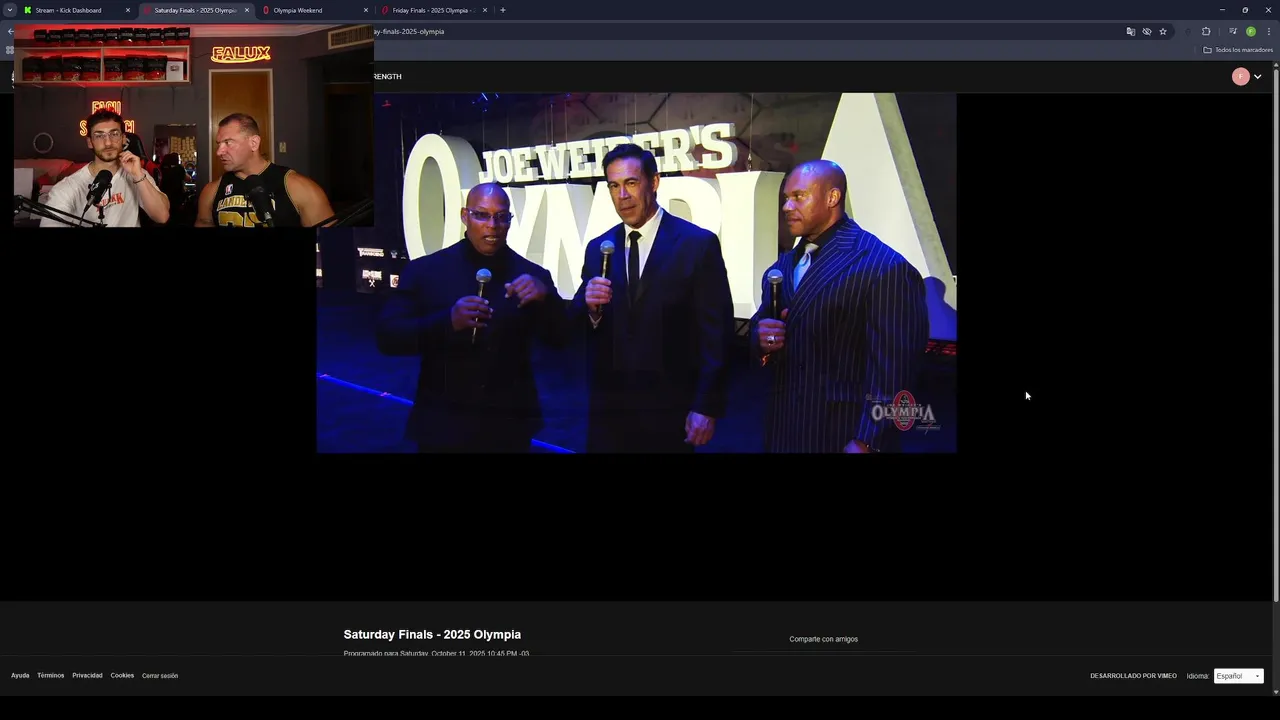Screen dimensions: 1280x720
Task: Click Cerrar sesión to log out
Action: (x=160, y=676)
